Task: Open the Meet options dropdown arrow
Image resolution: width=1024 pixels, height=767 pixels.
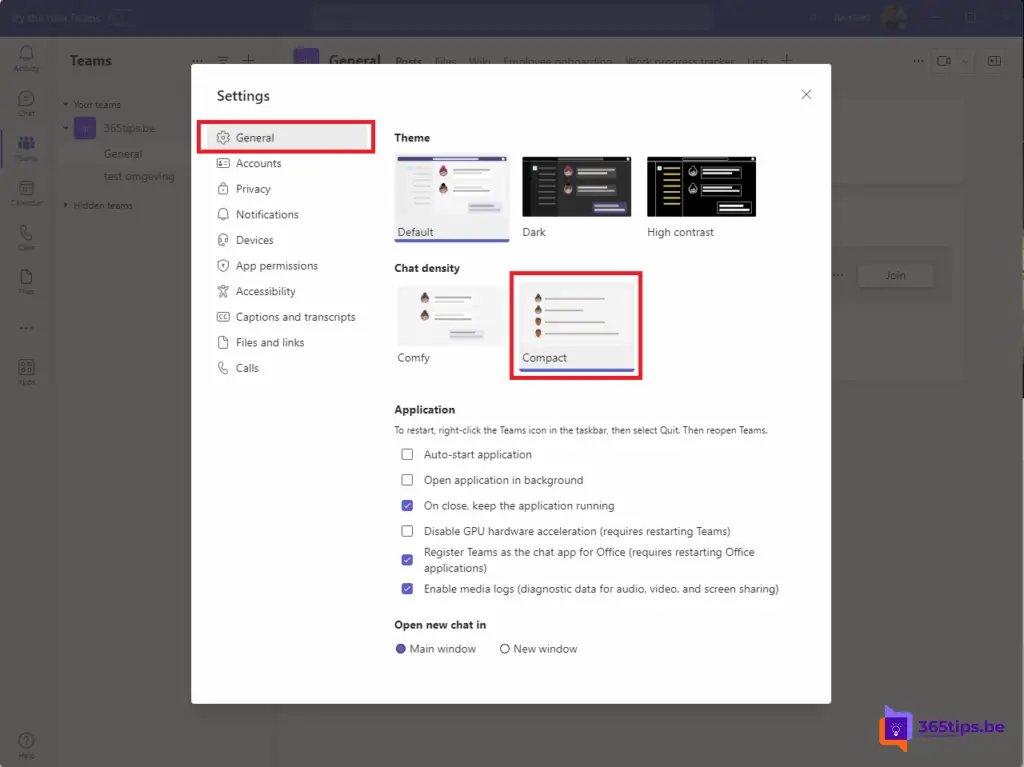Action: point(965,61)
